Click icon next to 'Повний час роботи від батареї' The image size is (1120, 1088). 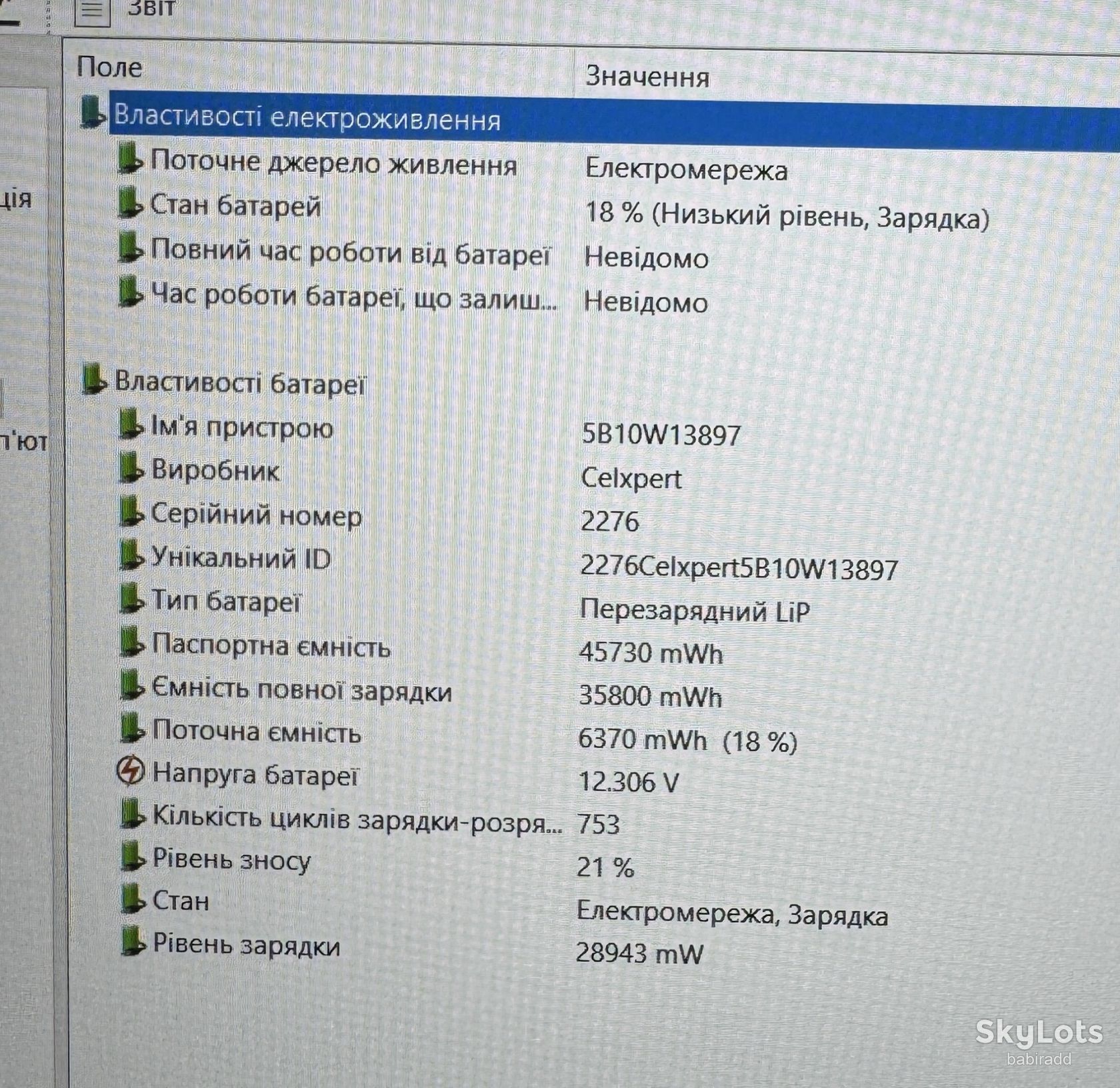131,248
